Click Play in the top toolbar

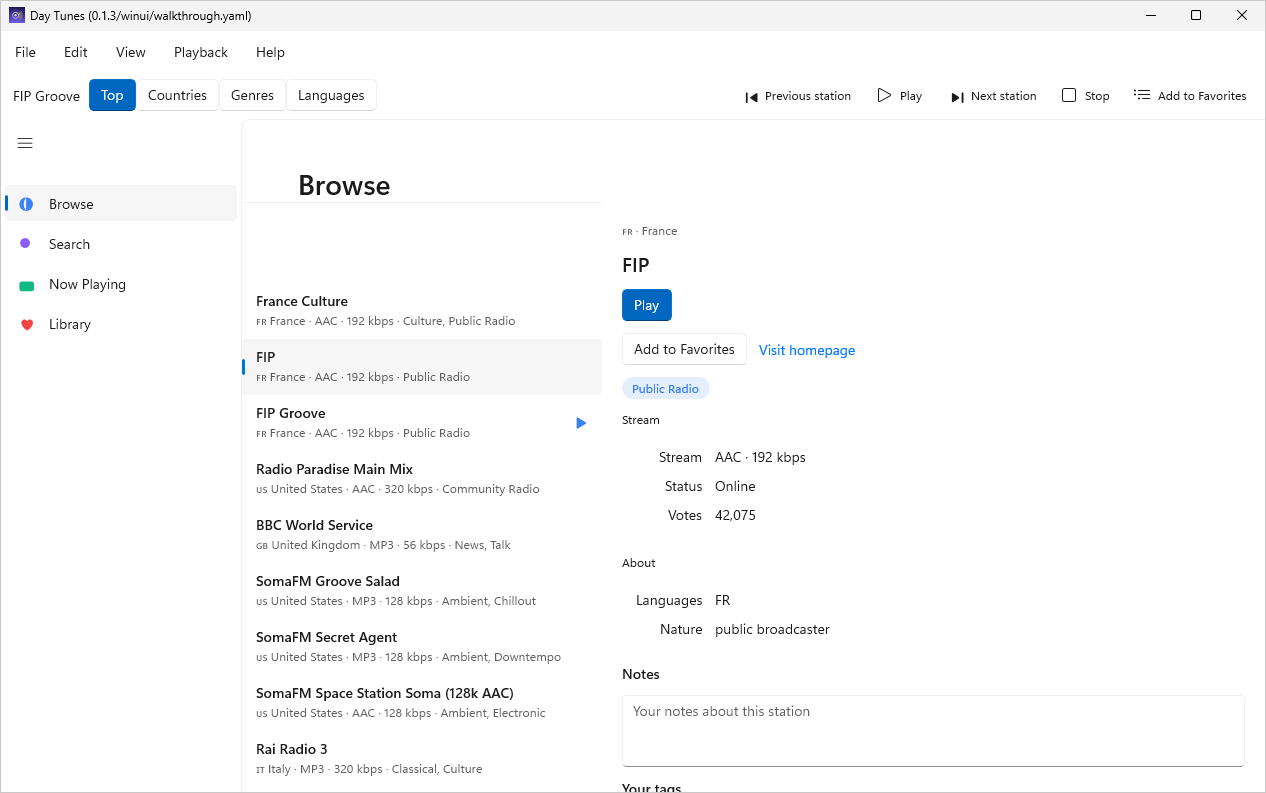tap(900, 96)
